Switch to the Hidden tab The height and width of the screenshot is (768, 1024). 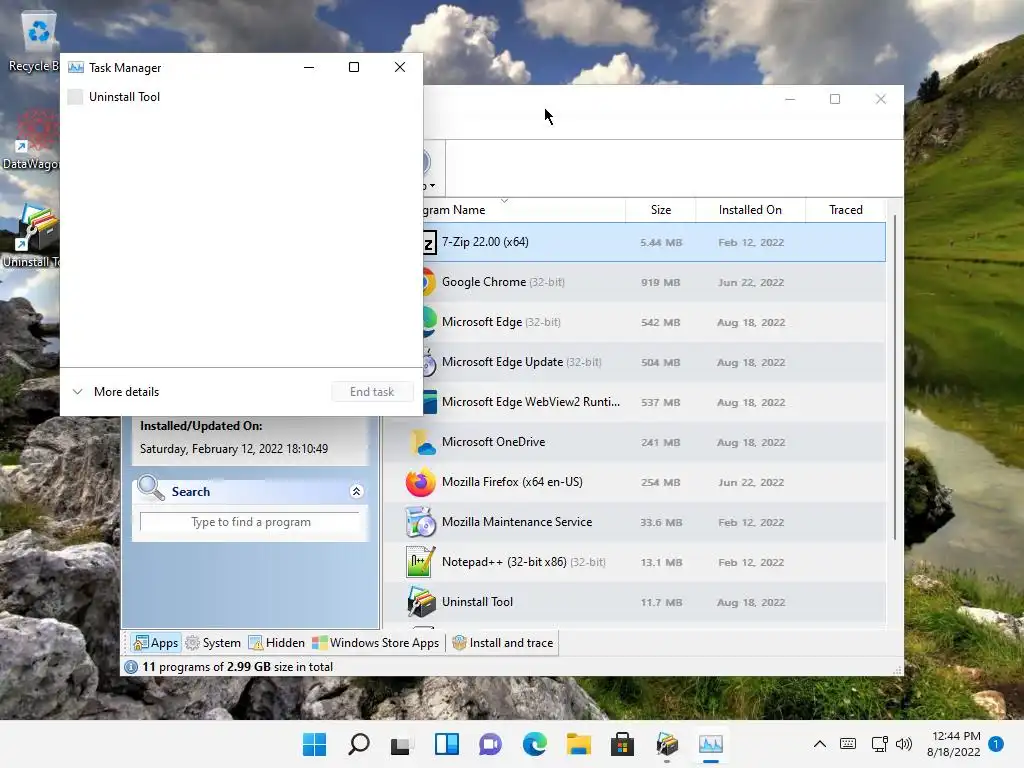276,643
